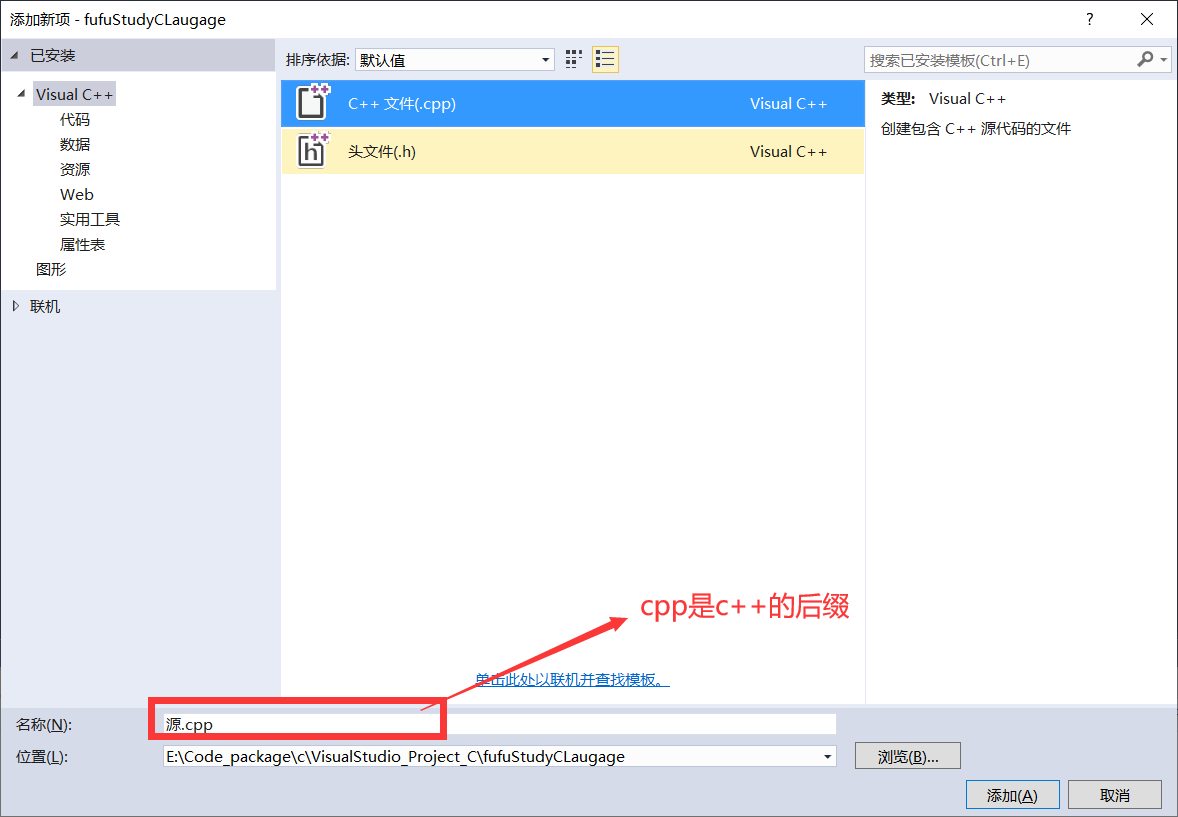This screenshot has width=1178, height=817.
Task: Select 联机 in the tree
Action: [x=45, y=306]
